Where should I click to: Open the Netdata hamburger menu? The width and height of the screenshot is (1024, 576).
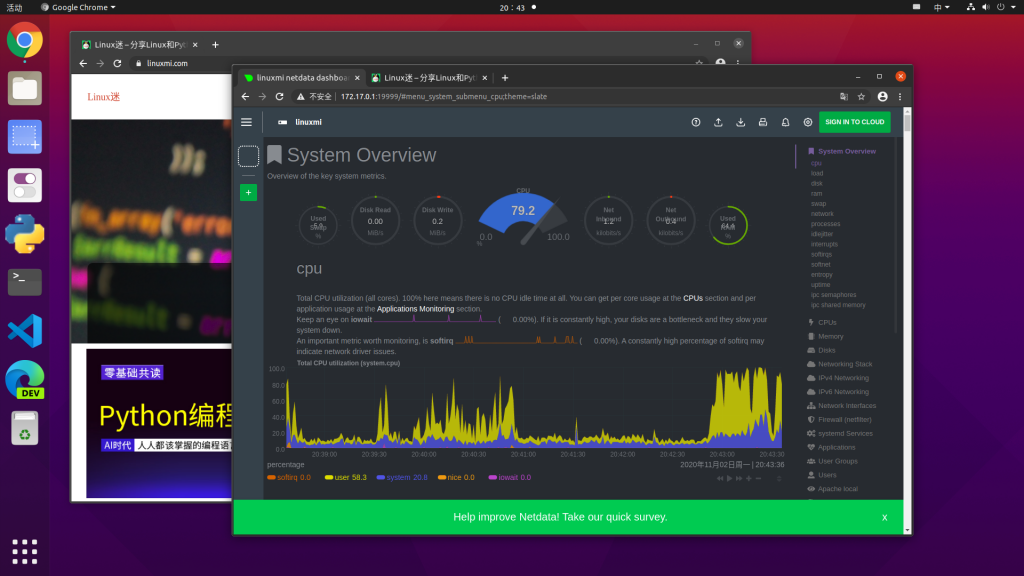click(x=246, y=122)
